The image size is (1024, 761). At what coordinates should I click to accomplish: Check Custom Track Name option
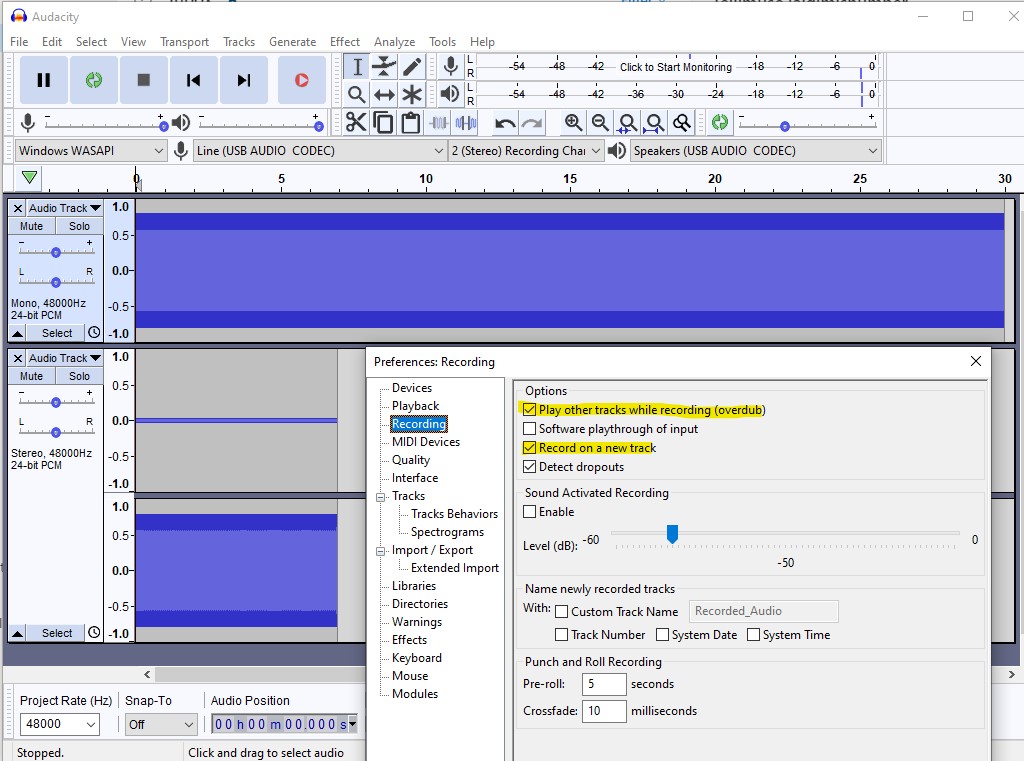point(561,611)
